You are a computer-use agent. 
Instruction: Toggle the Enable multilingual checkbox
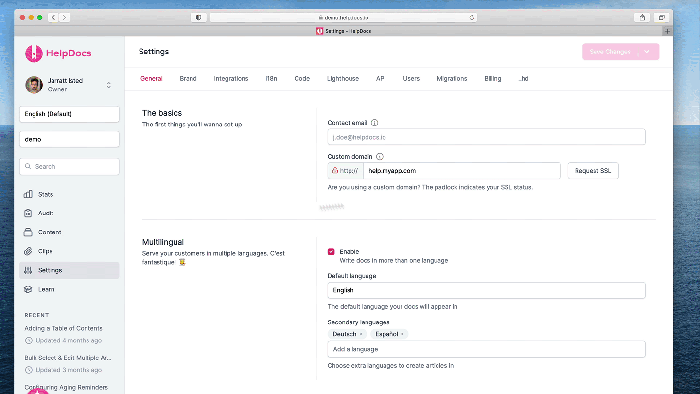(331, 252)
